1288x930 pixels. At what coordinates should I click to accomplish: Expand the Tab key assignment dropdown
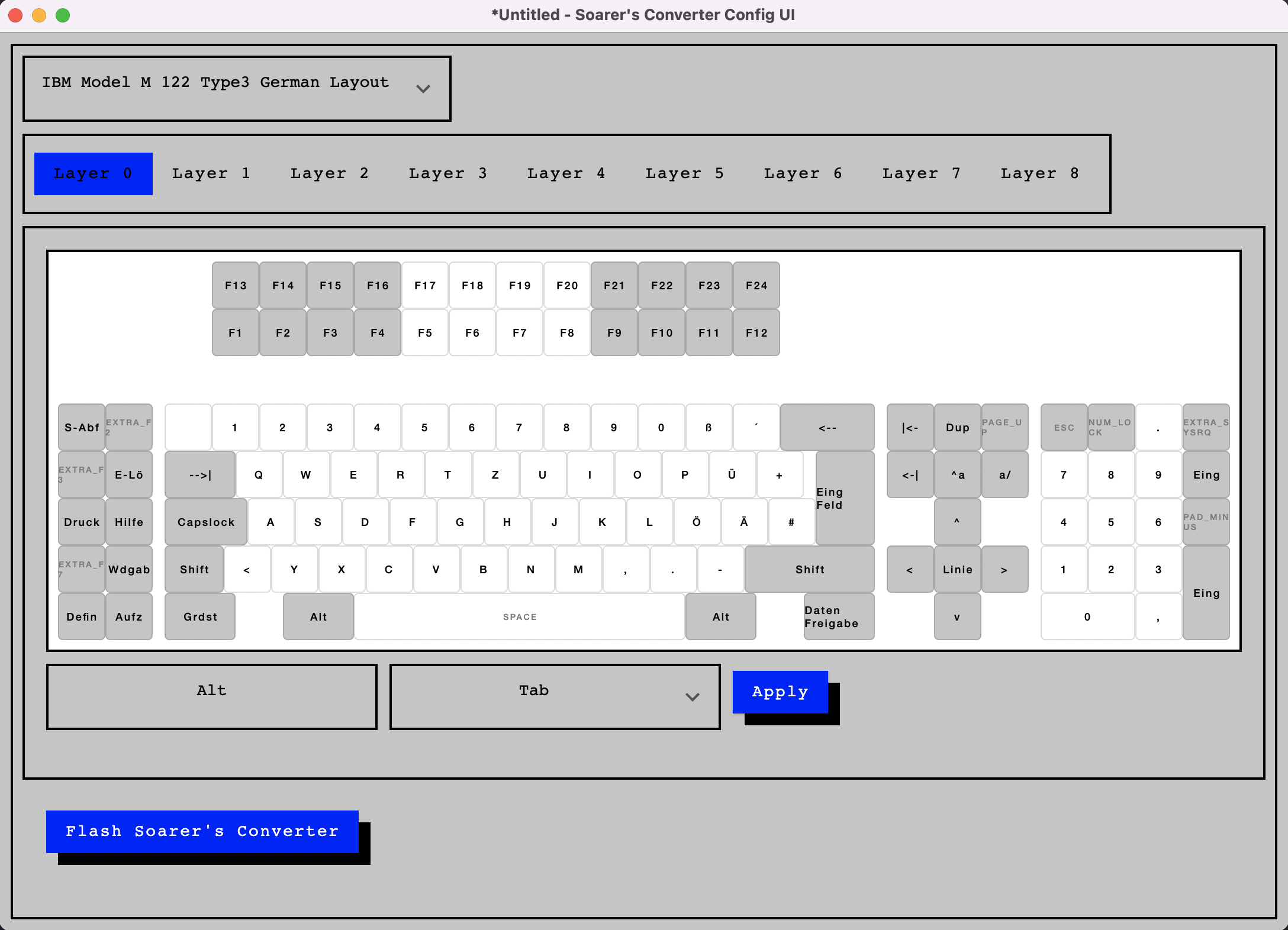pos(555,696)
